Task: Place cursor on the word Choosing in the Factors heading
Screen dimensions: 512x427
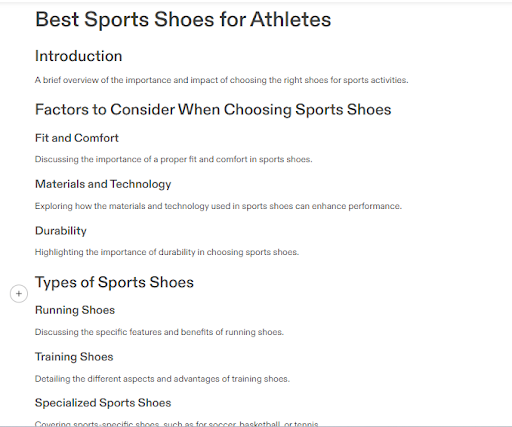Action: coord(258,110)
